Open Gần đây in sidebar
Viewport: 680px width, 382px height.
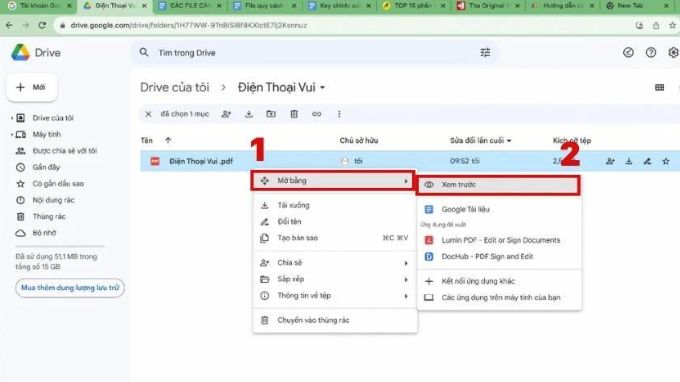[x=46, y=167]
